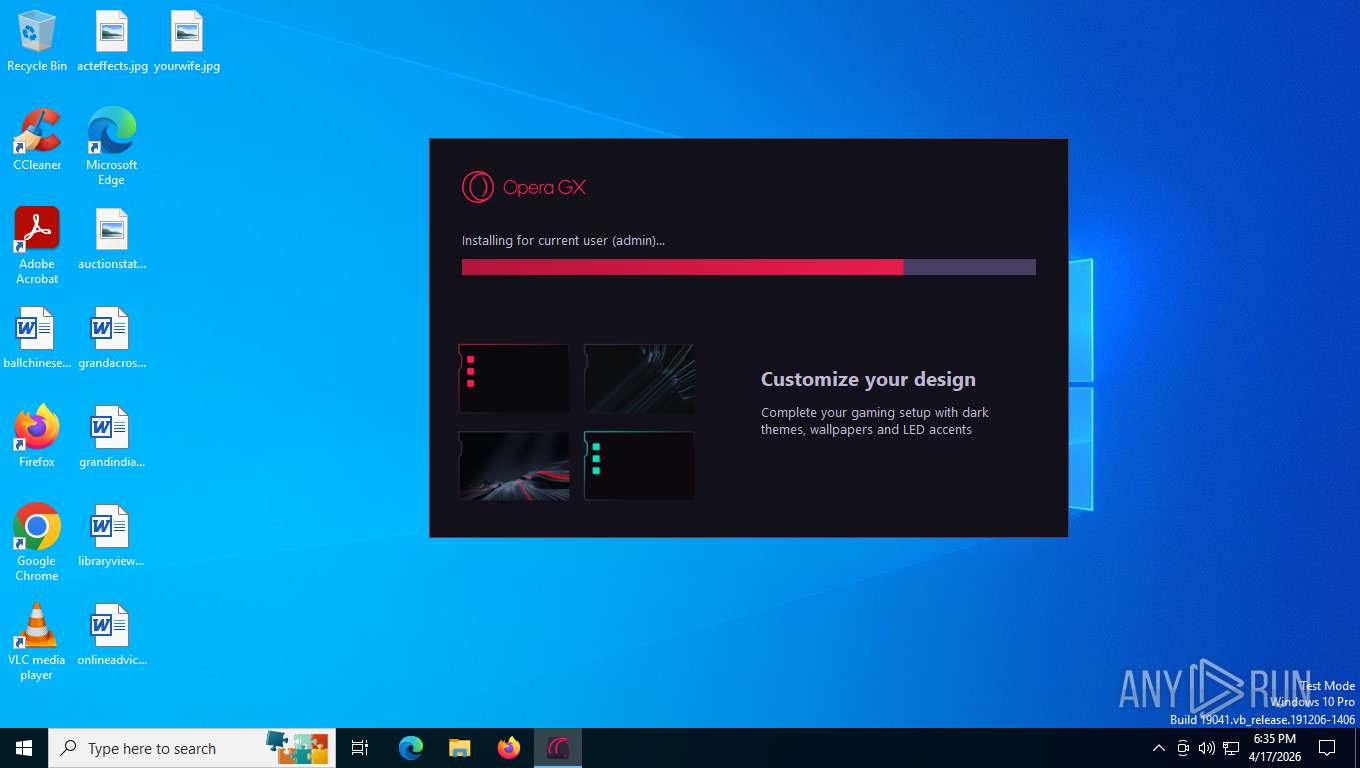The image size is (1360, 768).
Task: Click the dark themes description text
Action: [x=874, y=421]
